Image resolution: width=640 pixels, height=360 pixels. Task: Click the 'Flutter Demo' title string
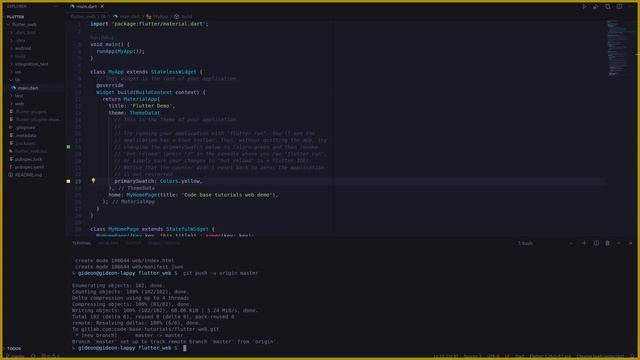151,106
